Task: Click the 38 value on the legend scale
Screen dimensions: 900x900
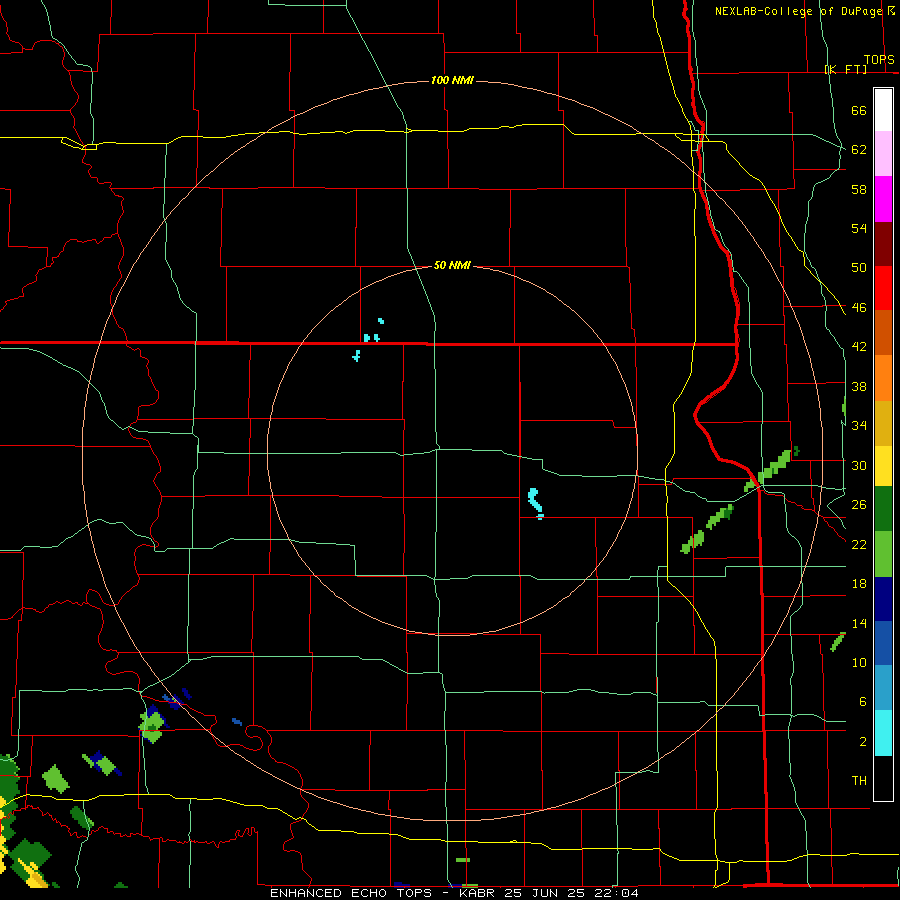Action: pos(859,386)
